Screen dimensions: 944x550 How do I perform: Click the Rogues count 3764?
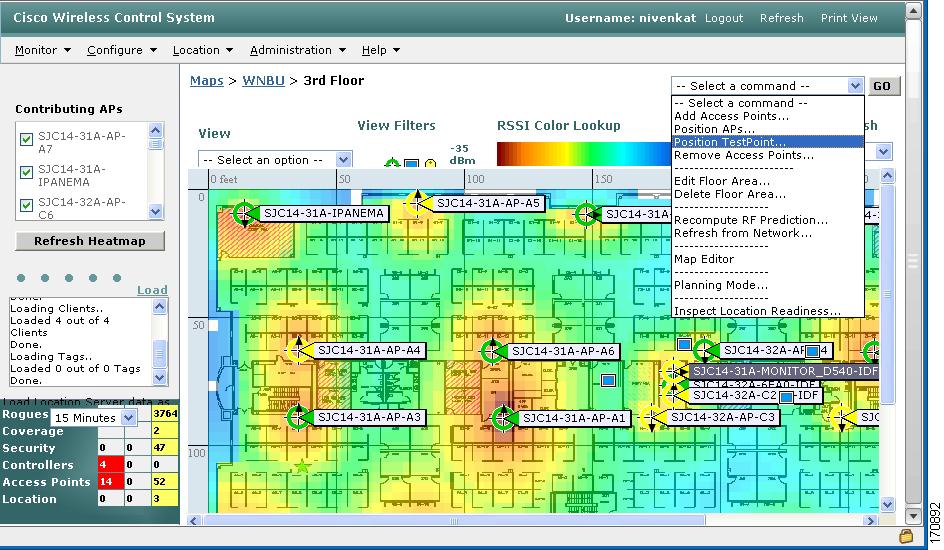point(165,413)
